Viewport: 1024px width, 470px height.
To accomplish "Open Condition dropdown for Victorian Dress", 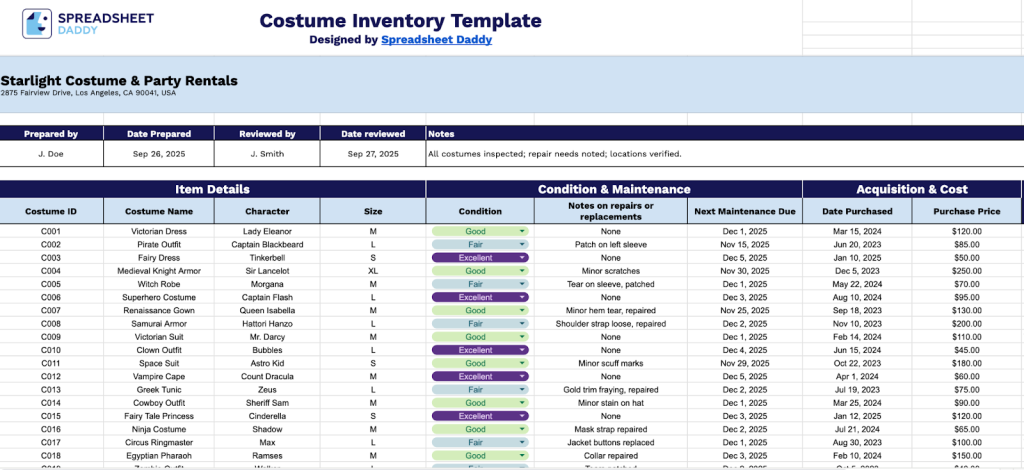I will 521,231.
